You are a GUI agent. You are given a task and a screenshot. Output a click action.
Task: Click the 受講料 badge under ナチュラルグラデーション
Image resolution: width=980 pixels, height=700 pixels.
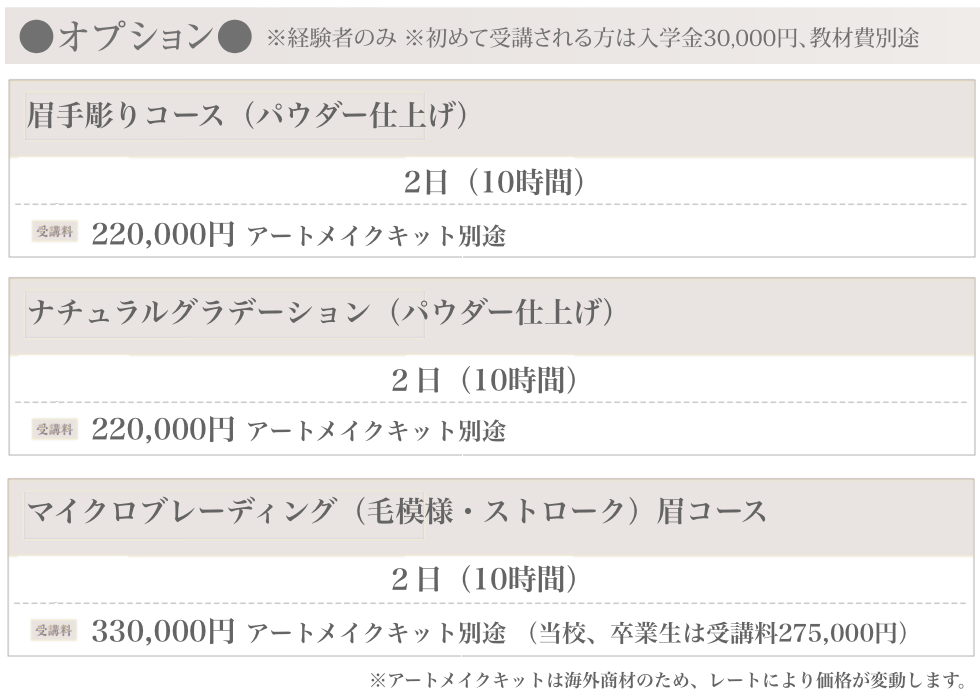pyautogui.click(x=54, y=429)
